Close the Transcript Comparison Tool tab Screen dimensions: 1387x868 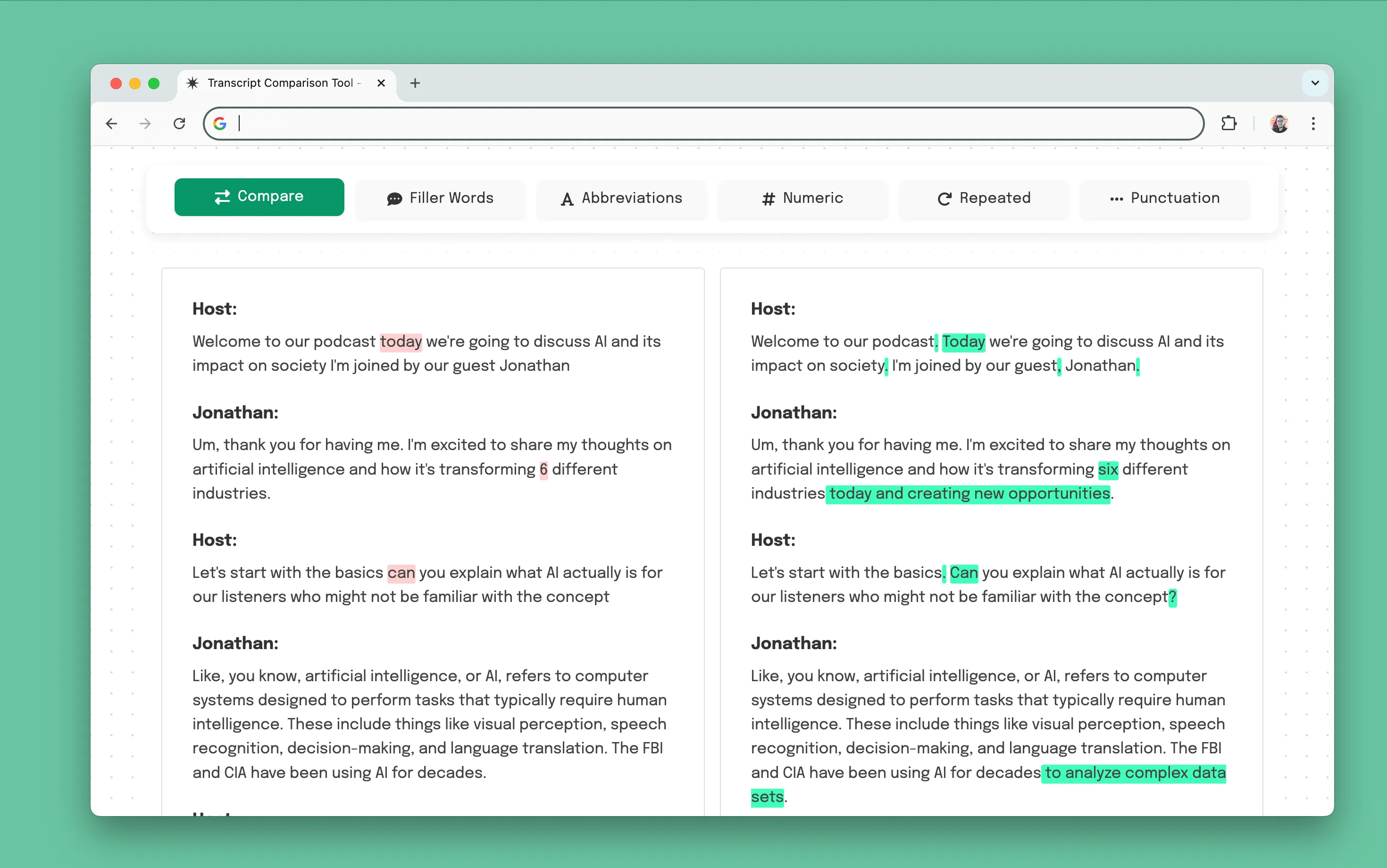click(381, 83)
